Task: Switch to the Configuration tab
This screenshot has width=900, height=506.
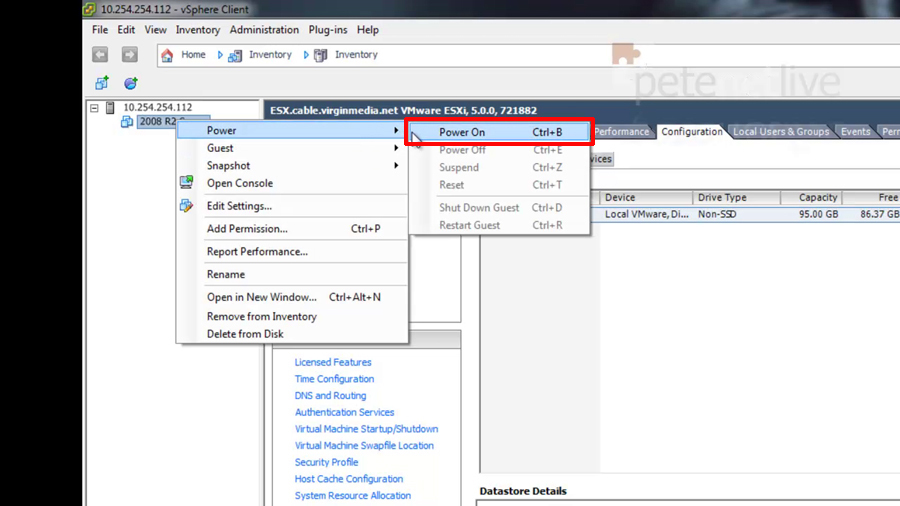Action: 692,131
